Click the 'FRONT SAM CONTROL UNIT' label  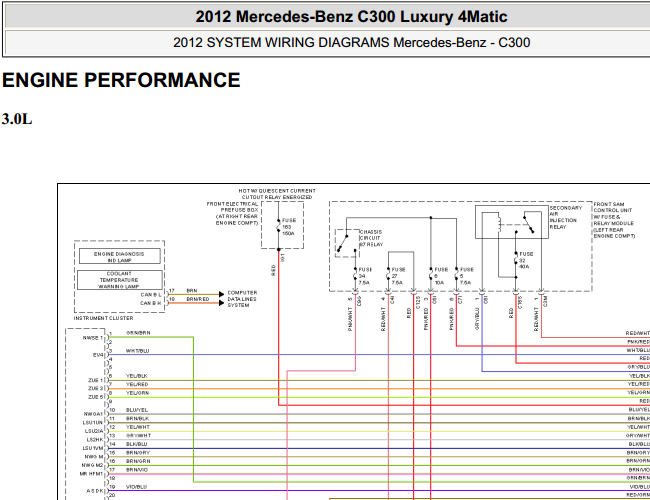click(x=614, y=220)
